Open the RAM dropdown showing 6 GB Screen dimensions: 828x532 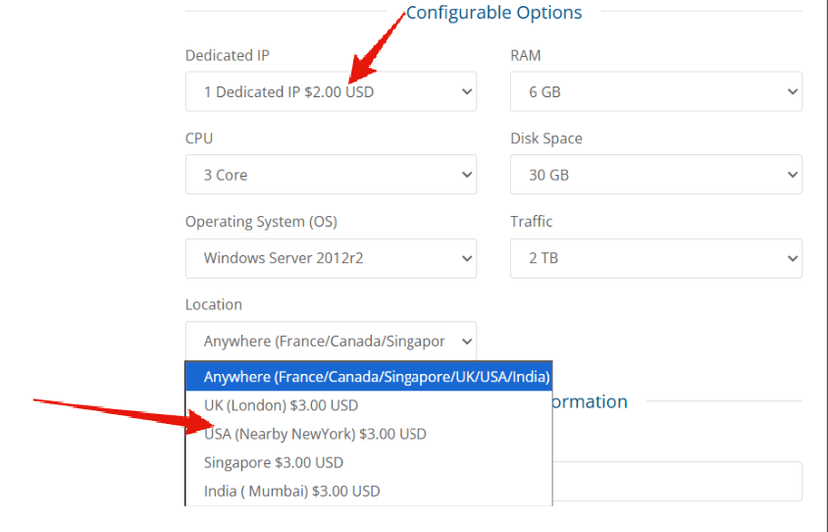coord(656,92)
